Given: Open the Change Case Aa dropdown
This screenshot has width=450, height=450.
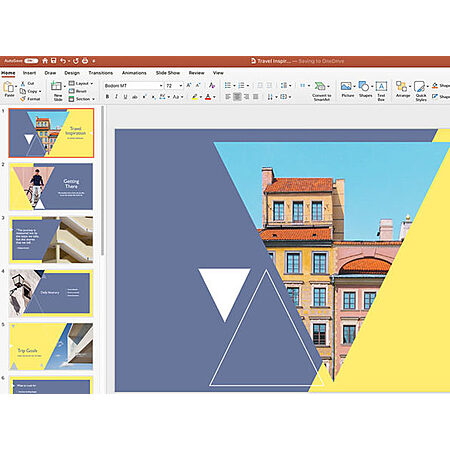Looking at the screenshot, I should pos(178,97).
